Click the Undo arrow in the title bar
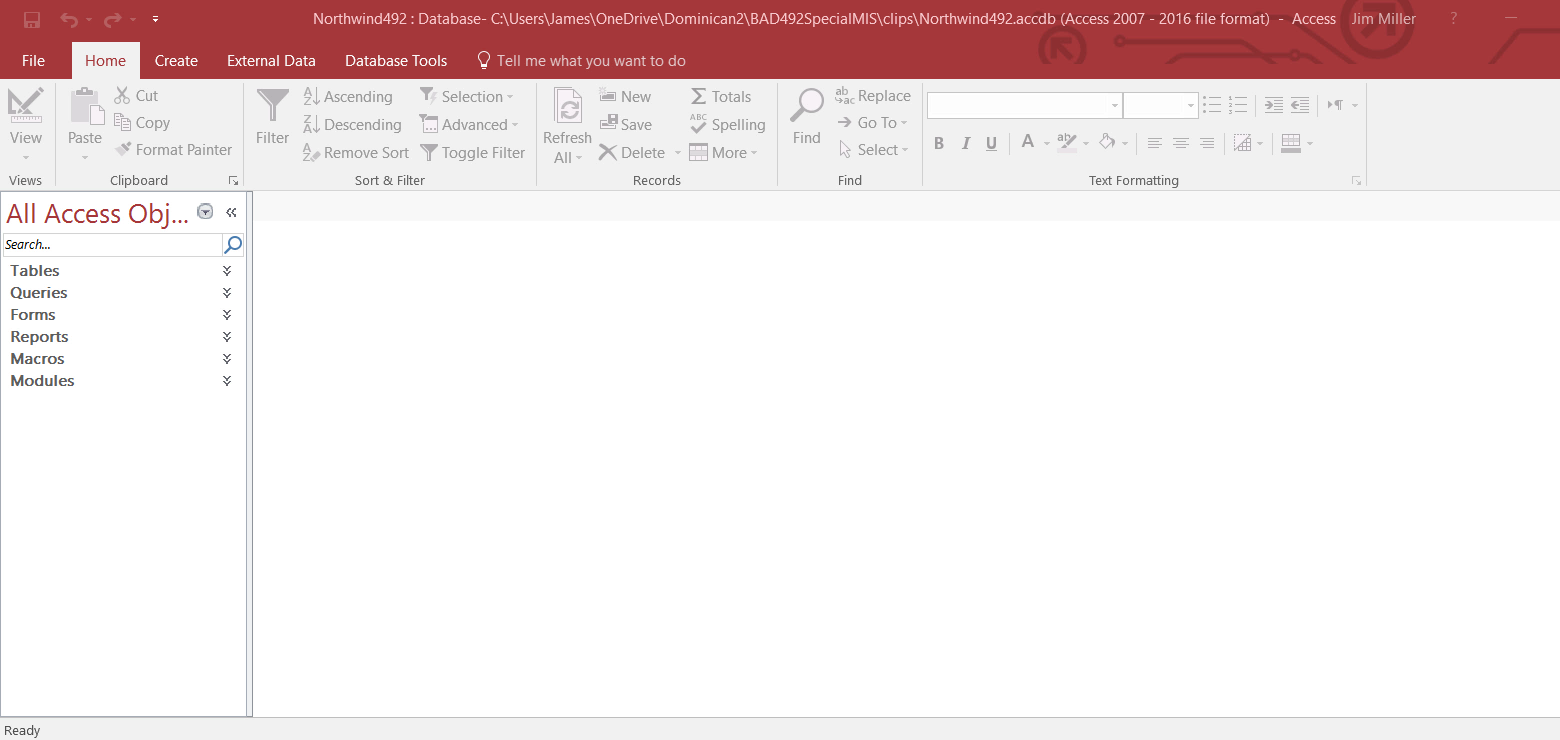The height and width of the screenshot is (740, 1560). [68, 19]
